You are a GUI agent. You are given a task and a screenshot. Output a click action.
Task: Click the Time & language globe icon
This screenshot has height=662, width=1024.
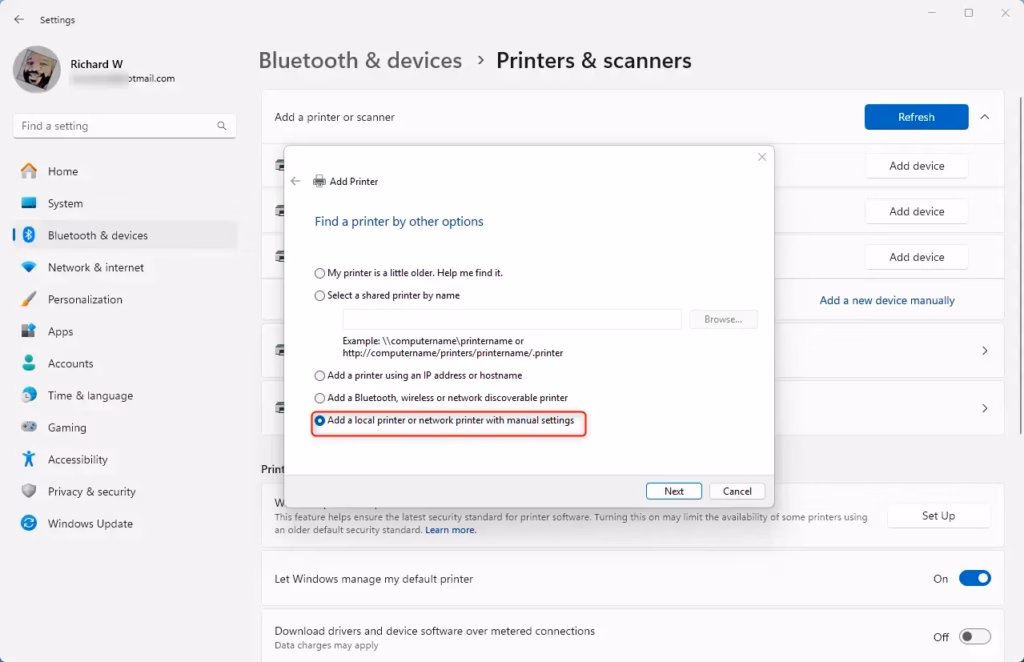(x=29, y=395)
